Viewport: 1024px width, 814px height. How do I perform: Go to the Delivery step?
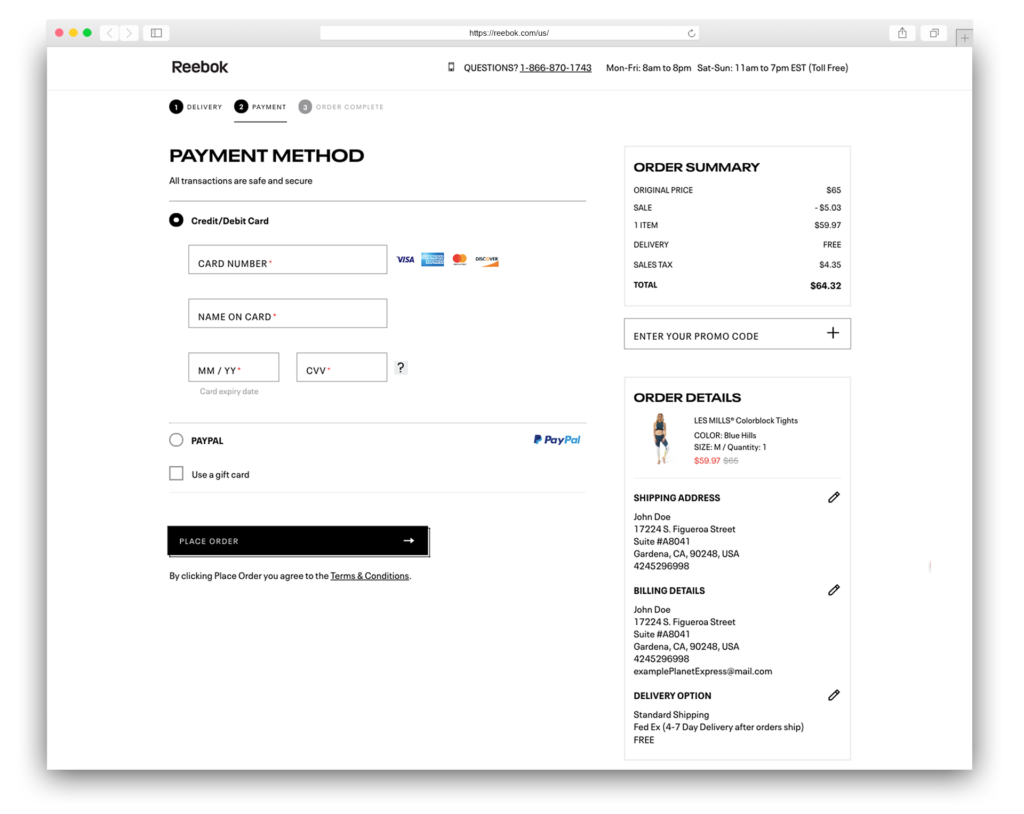click(196, 106)
